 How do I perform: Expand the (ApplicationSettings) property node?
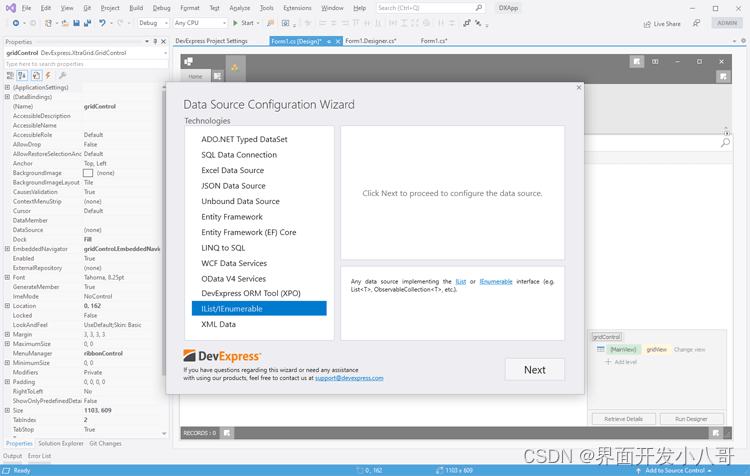click(7, 88)
